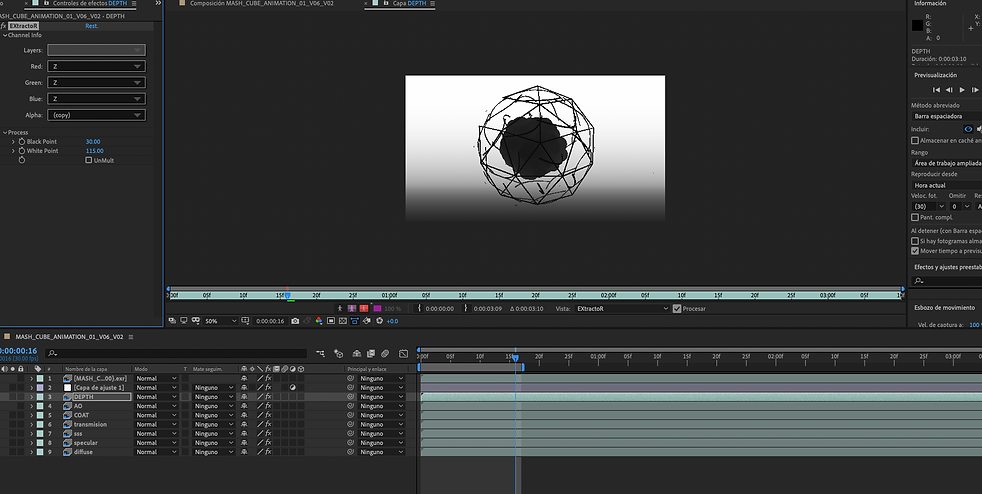
Task: Open the composition mini-flowchart icon
Action: [321, 354]
